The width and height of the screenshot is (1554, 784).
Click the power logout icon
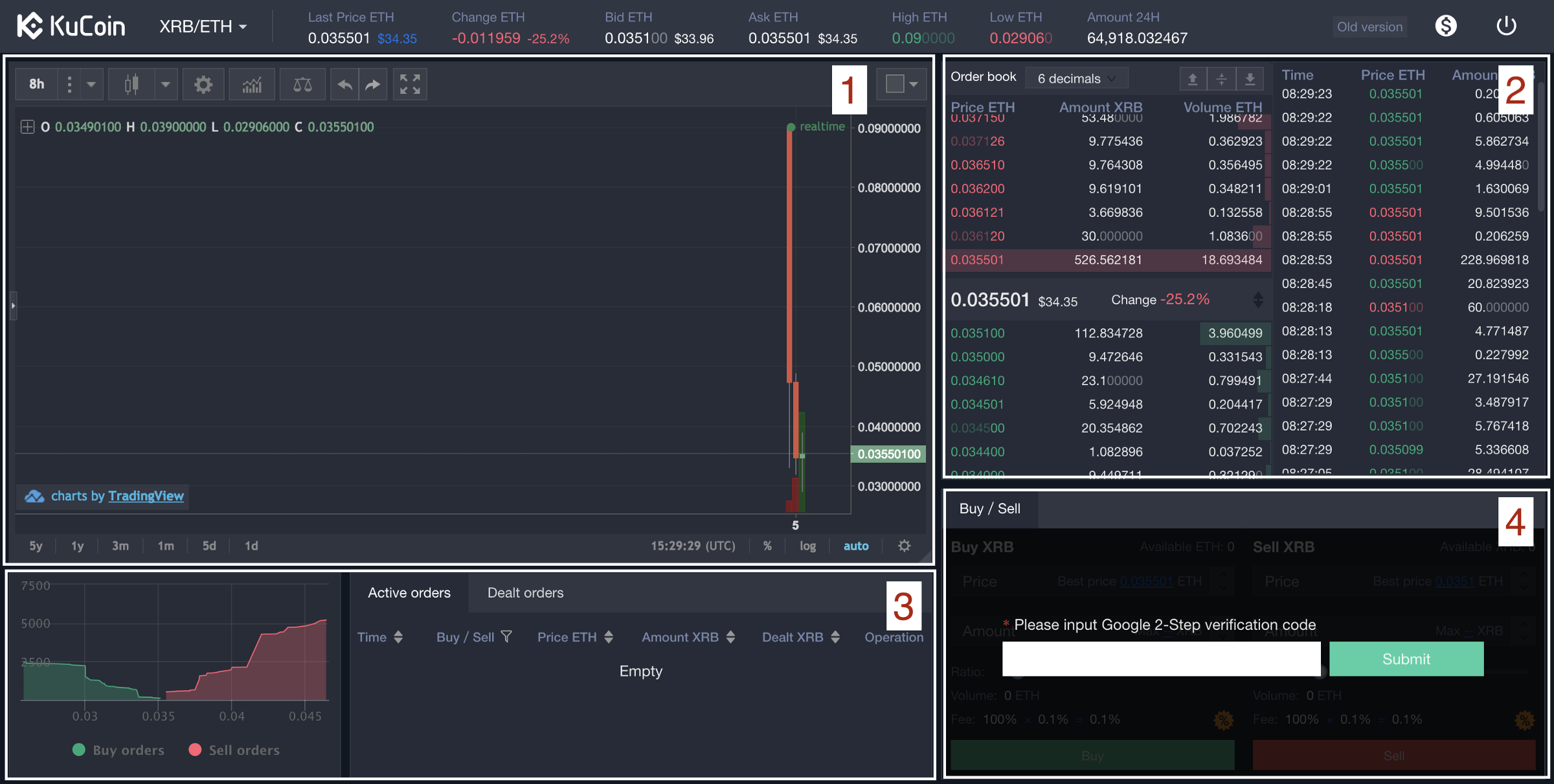(x=1506, y=27)
